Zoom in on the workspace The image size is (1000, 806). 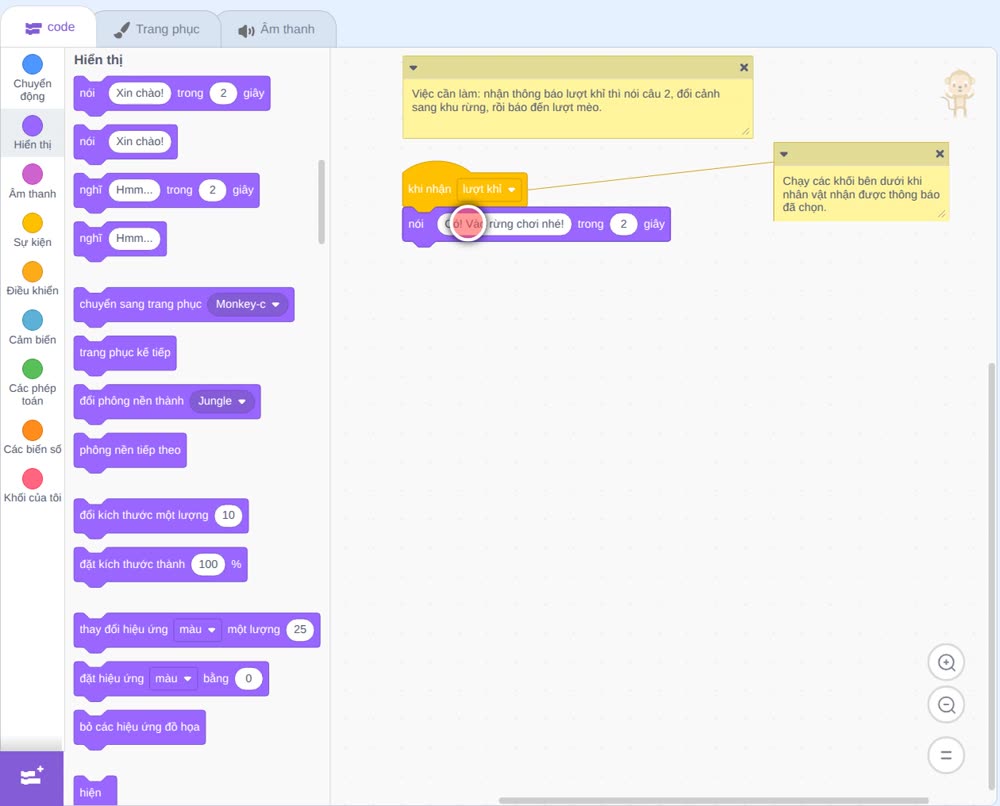point(946,663)
